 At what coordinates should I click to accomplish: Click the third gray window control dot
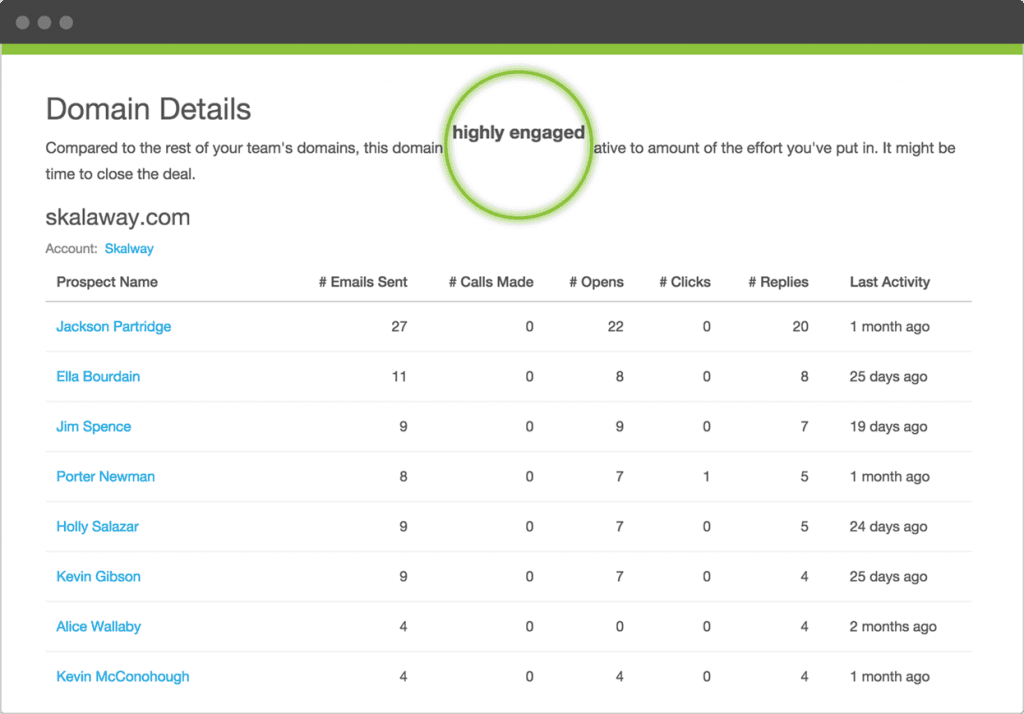(67, 22)
